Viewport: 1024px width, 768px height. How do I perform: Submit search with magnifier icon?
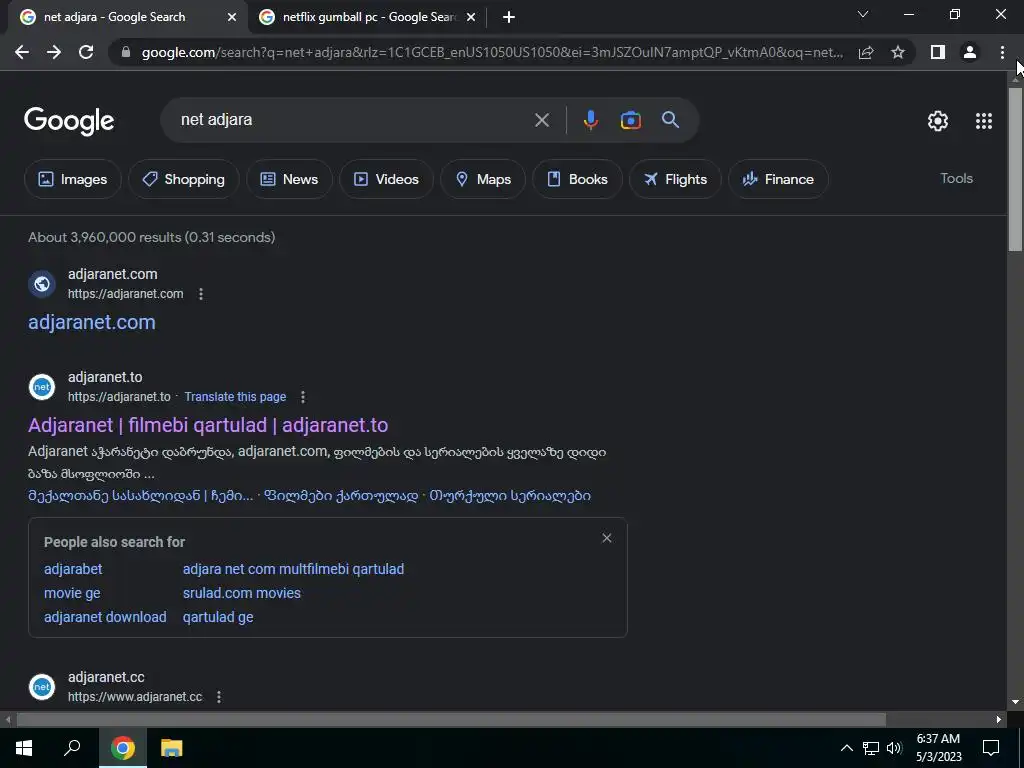[x=670, y=120]
